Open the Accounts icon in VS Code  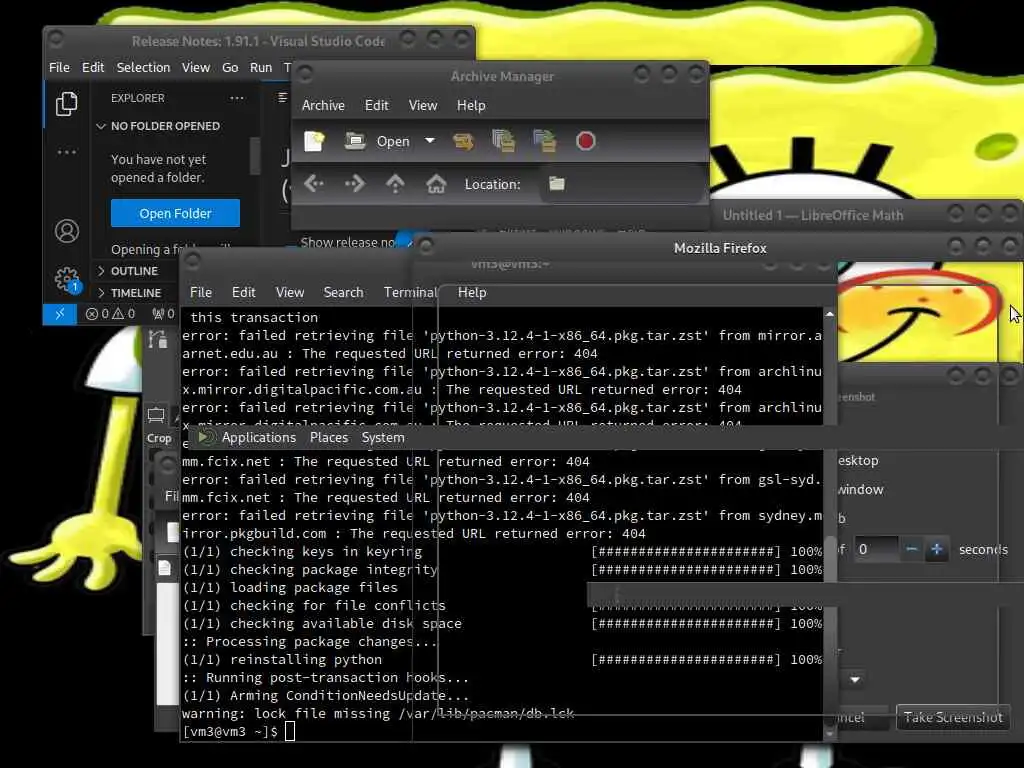pos(67,231)
